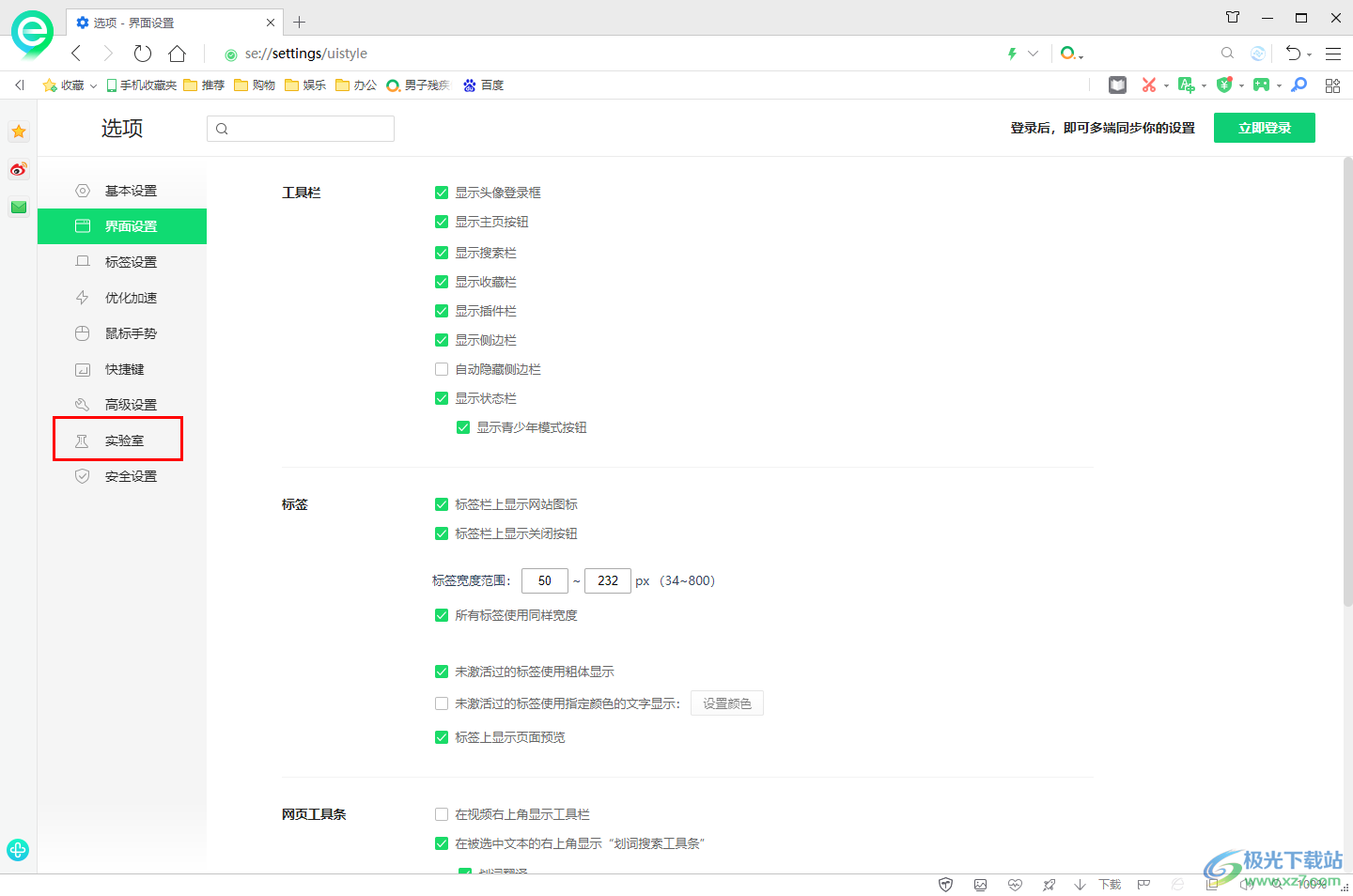
Task: Toggle 显示收藏栏 checkbox
Action: point(442,282)
